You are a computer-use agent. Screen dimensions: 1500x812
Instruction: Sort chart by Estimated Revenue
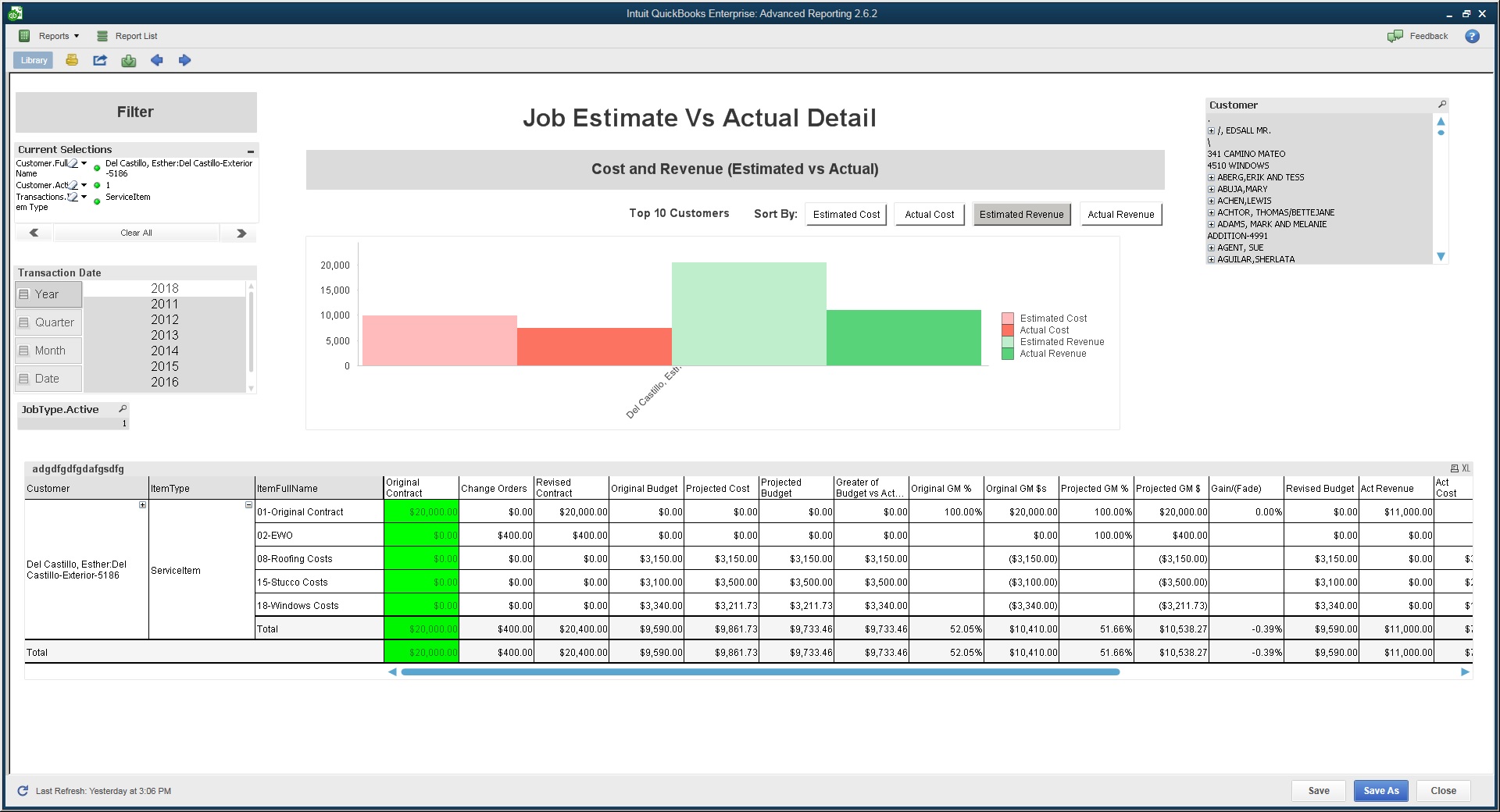[1022, 215]
